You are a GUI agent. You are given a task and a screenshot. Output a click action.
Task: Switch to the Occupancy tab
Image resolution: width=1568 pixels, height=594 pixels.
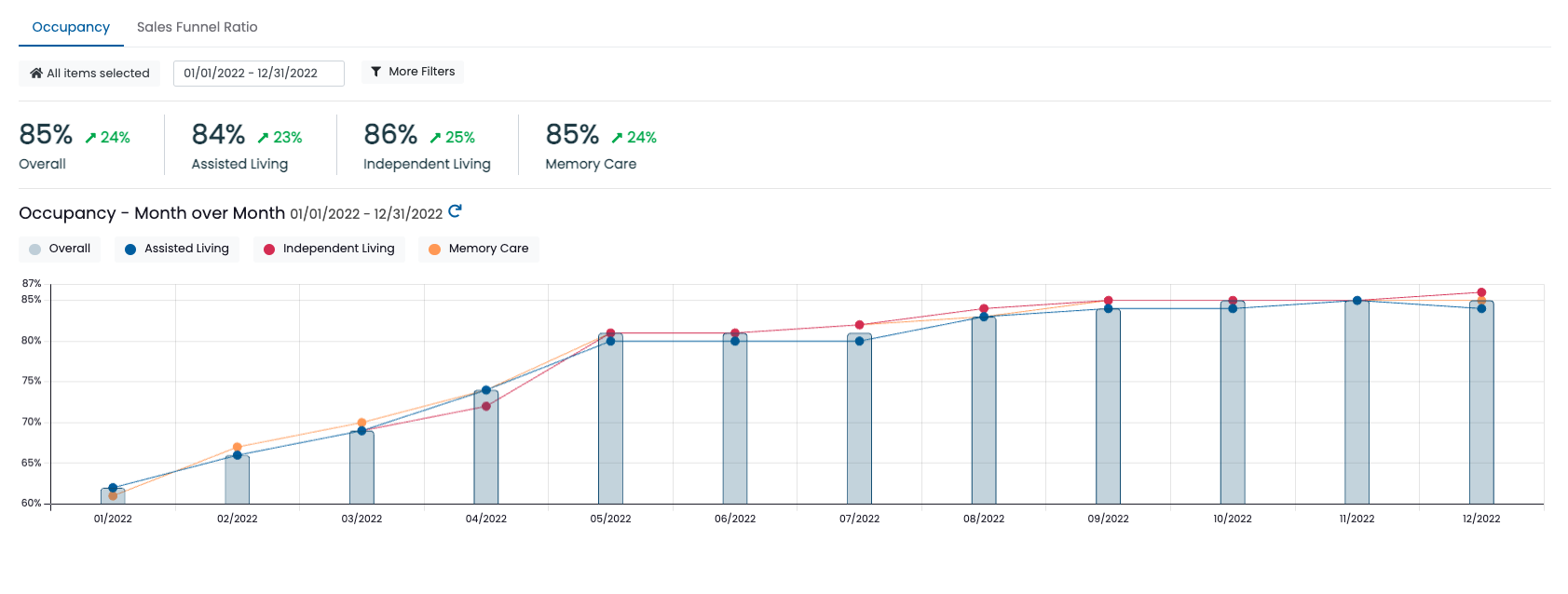point(71,27)
